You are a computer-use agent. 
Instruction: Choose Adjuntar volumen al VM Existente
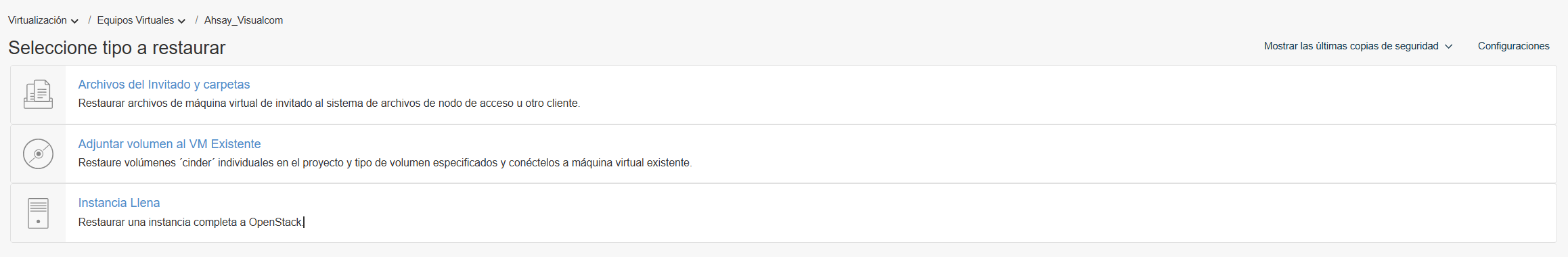(169, 144)
